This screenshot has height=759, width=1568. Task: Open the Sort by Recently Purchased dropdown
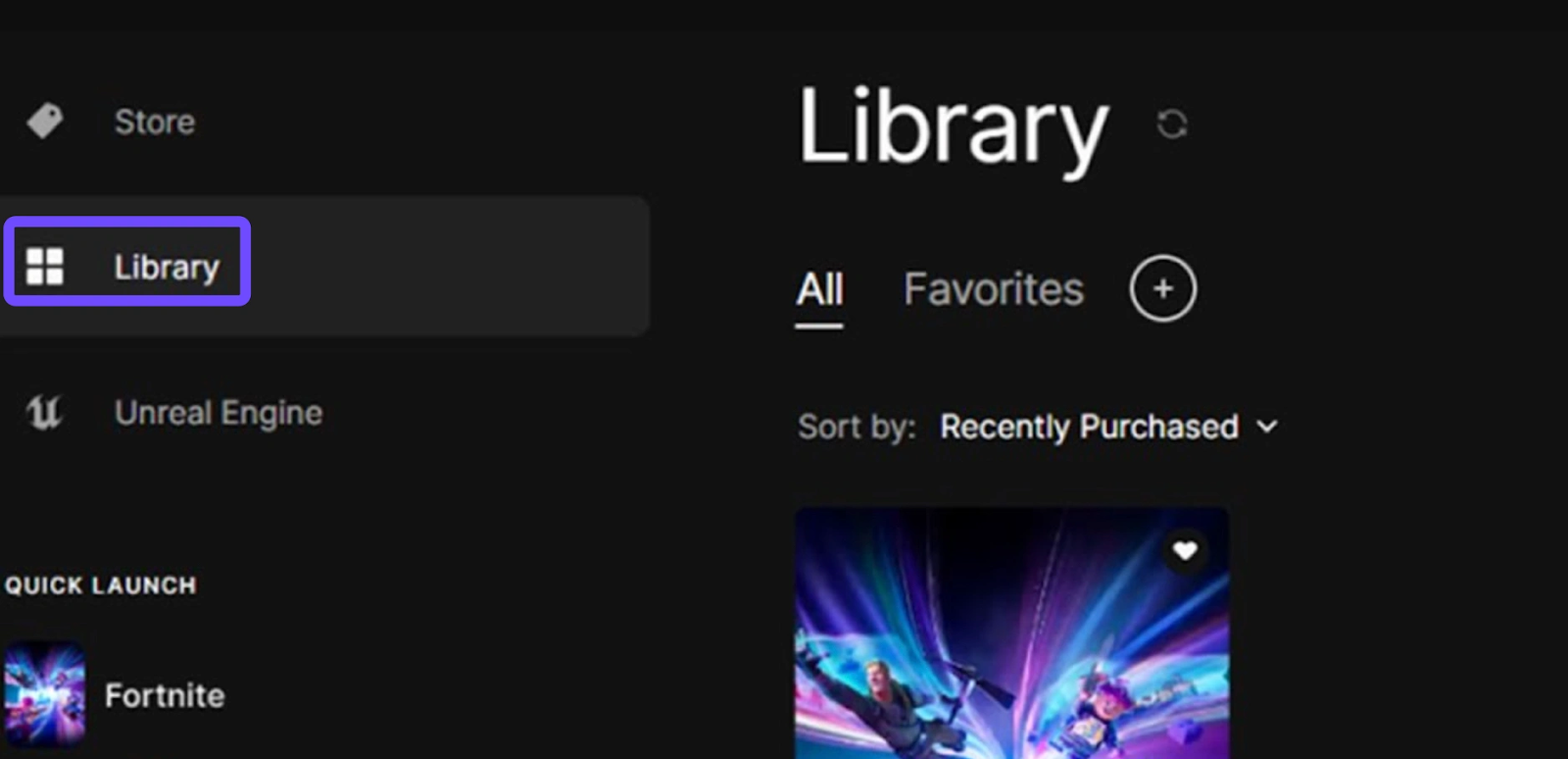1109,427
